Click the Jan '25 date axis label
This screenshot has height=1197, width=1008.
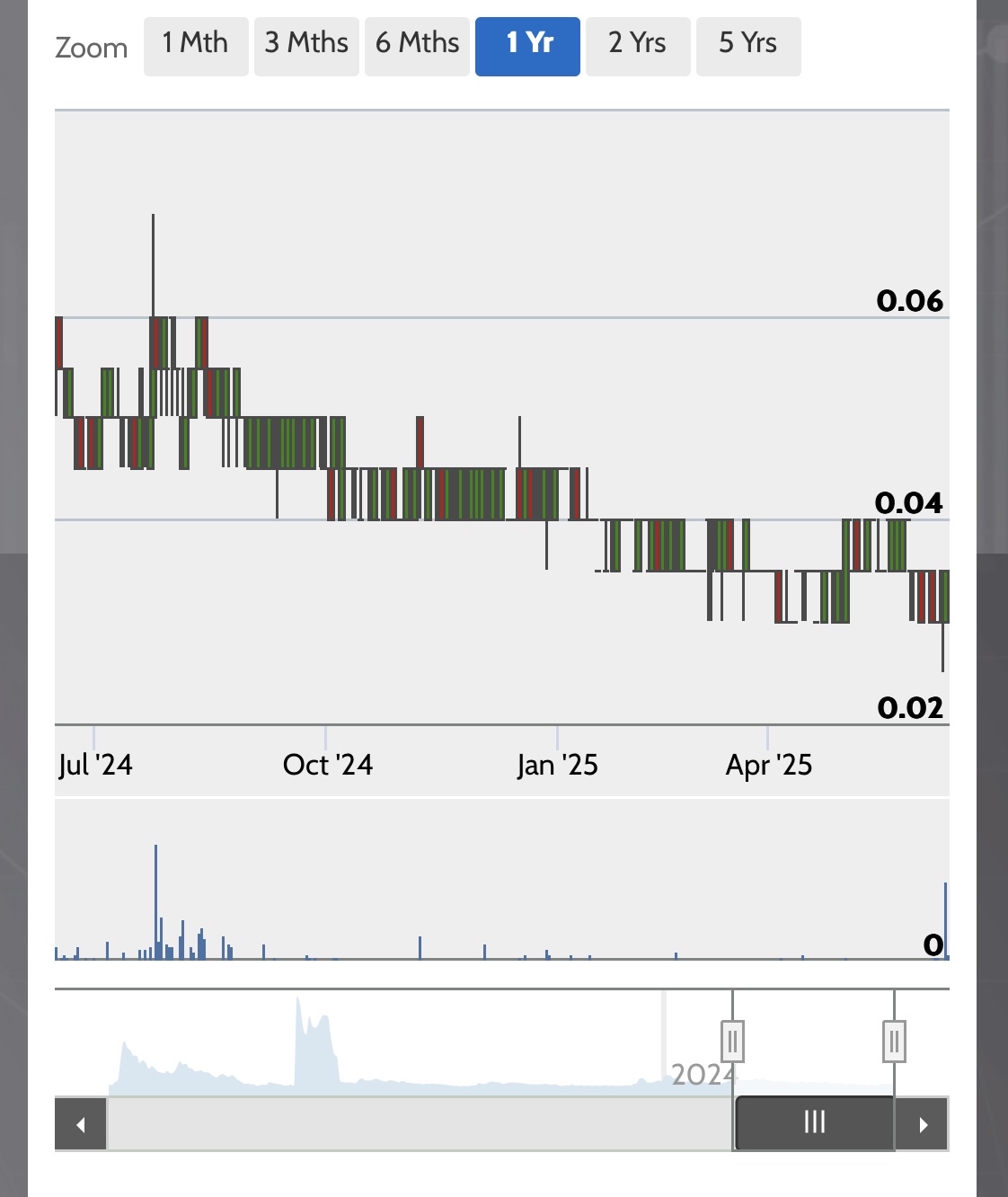tap(557, 765)
